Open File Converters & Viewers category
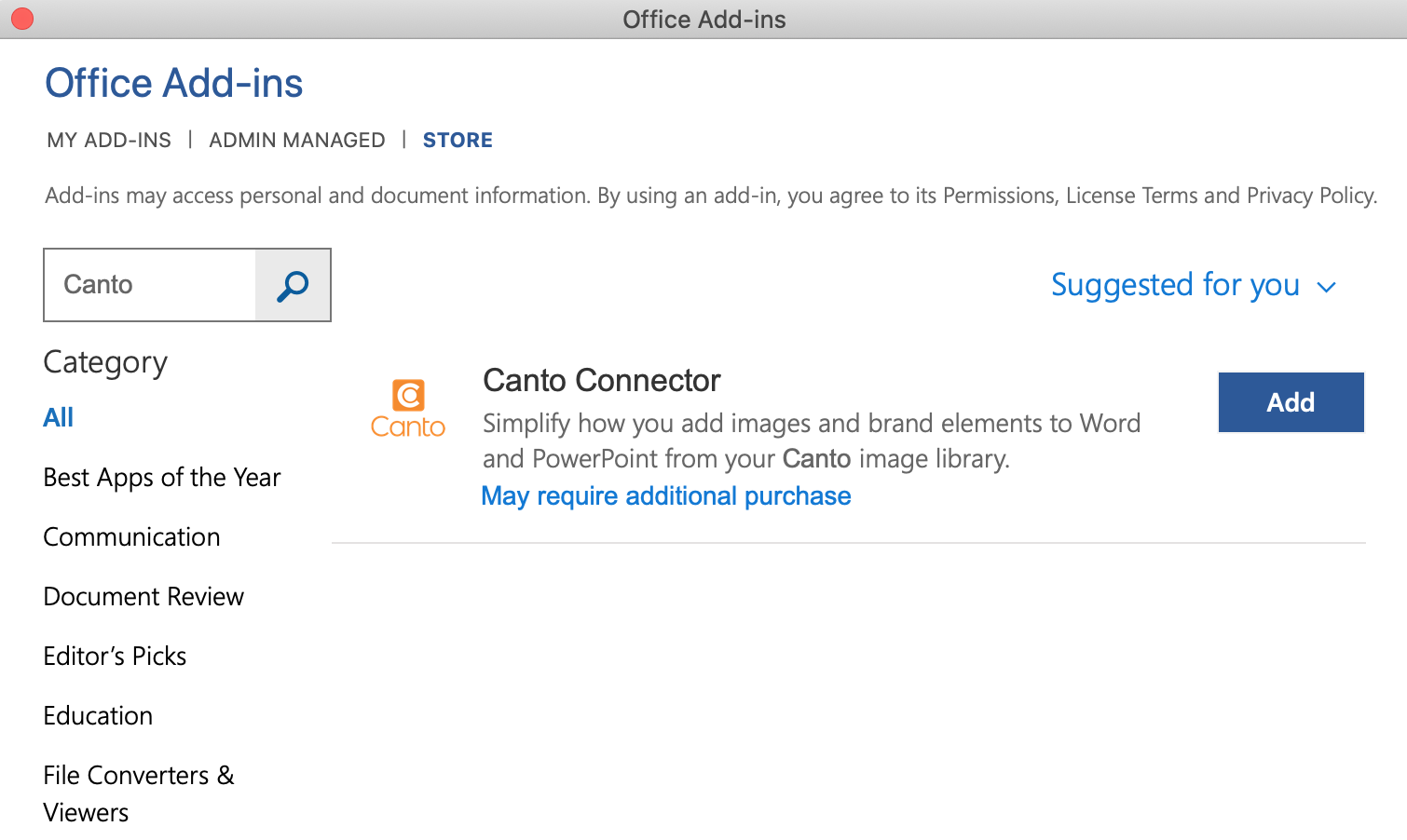Image resolution: width=1407 pixels, height=840 pixels. [138, 793]
